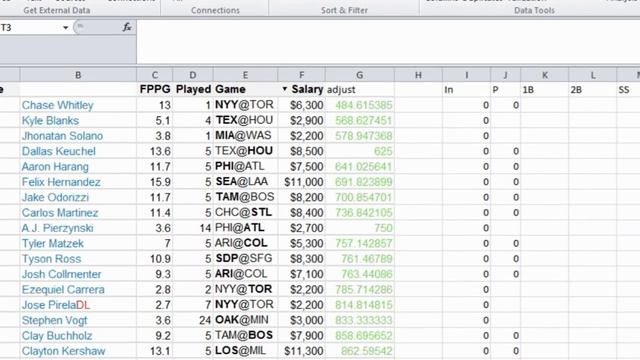Open the Josh Collmenter player link

pos(61,274)
